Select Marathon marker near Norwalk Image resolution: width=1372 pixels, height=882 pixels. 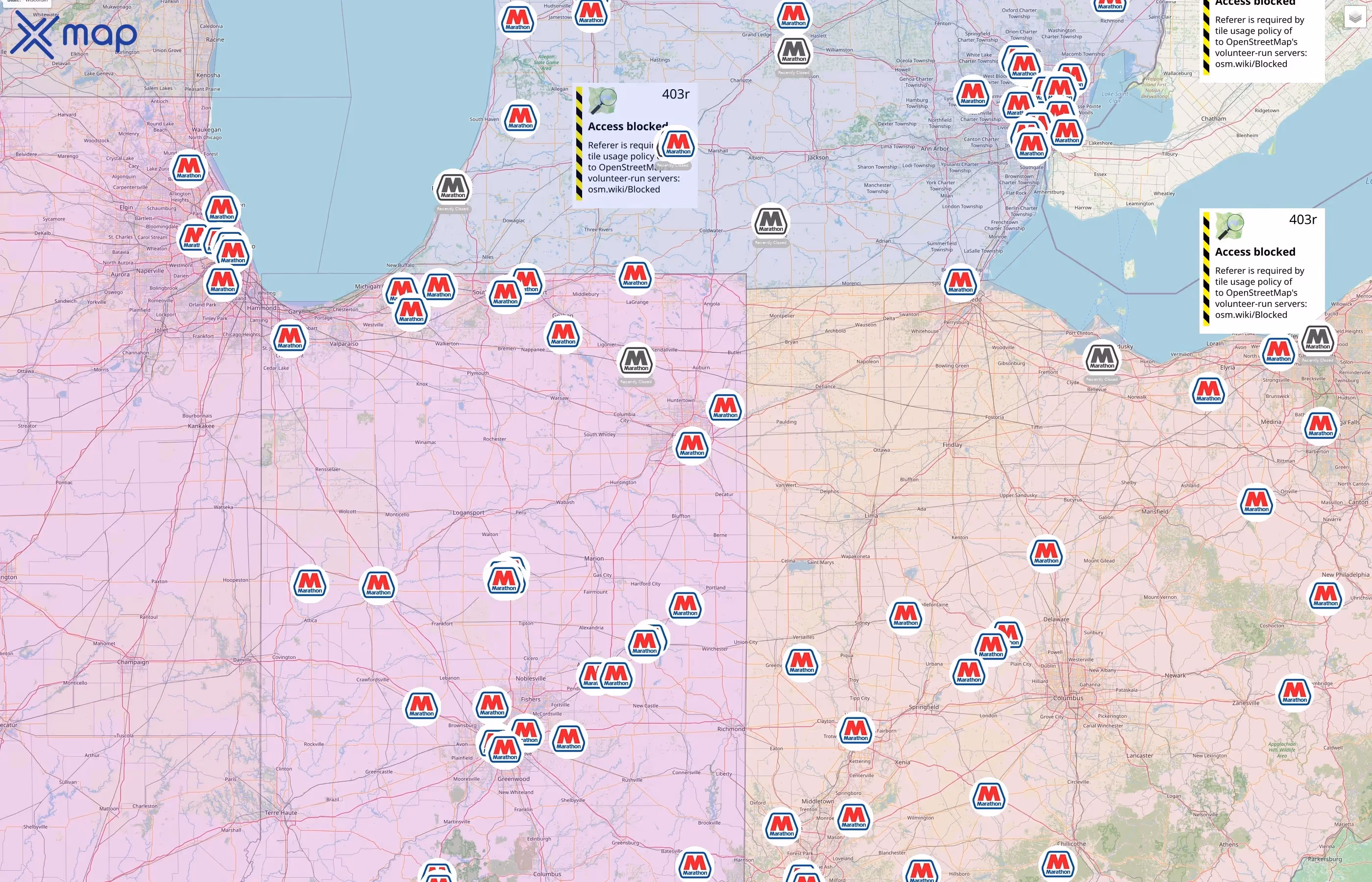coord(1208,392)
